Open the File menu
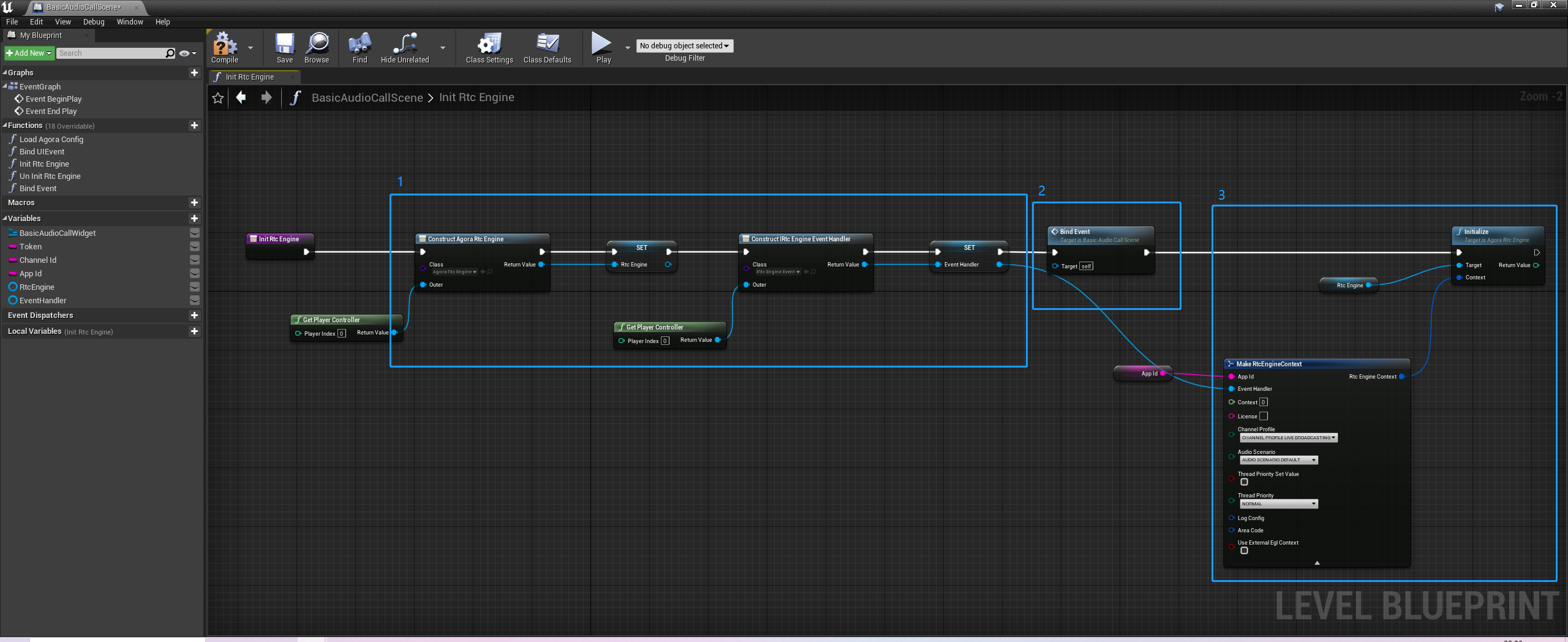The width and height of the screenshot is (1568, 642). 12,21
